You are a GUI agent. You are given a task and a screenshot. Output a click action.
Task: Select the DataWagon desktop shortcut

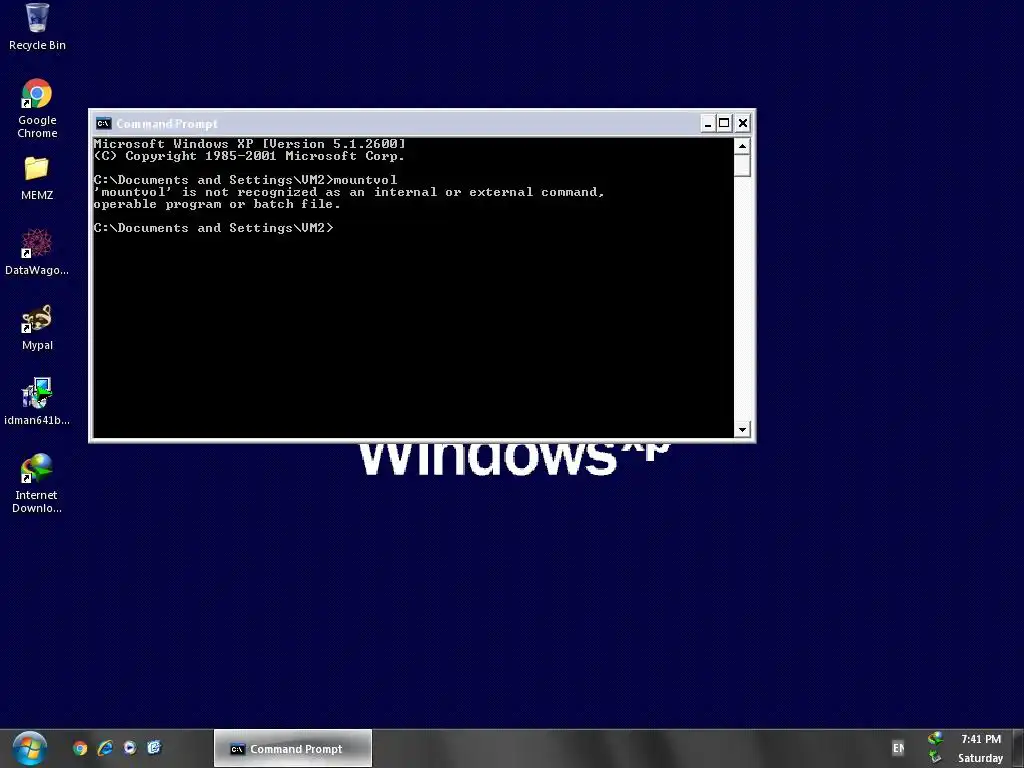point(37,251)
